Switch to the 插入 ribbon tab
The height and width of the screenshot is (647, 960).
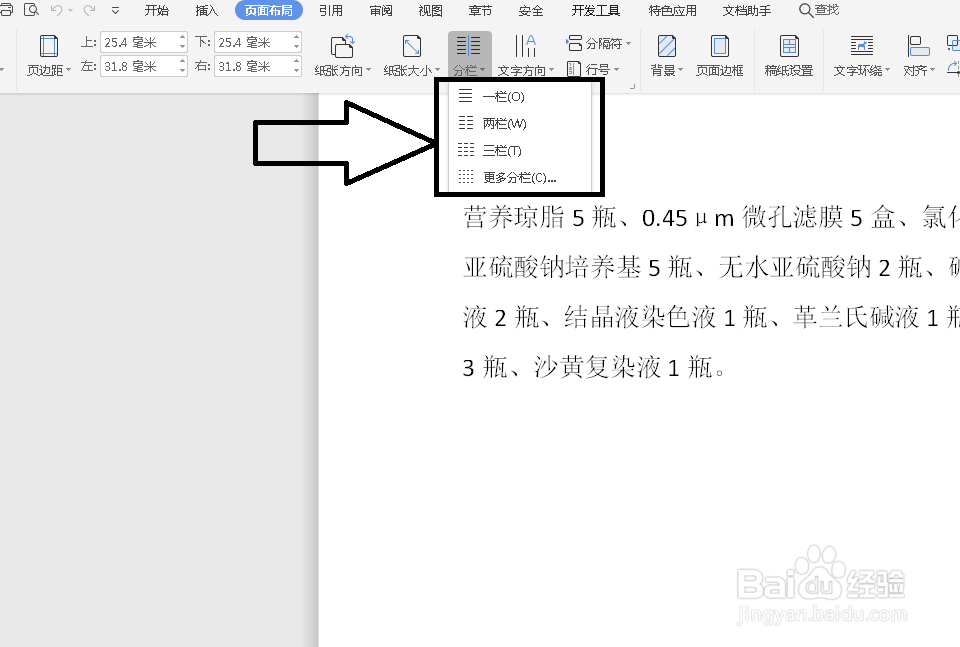click(x=206, y=11)
